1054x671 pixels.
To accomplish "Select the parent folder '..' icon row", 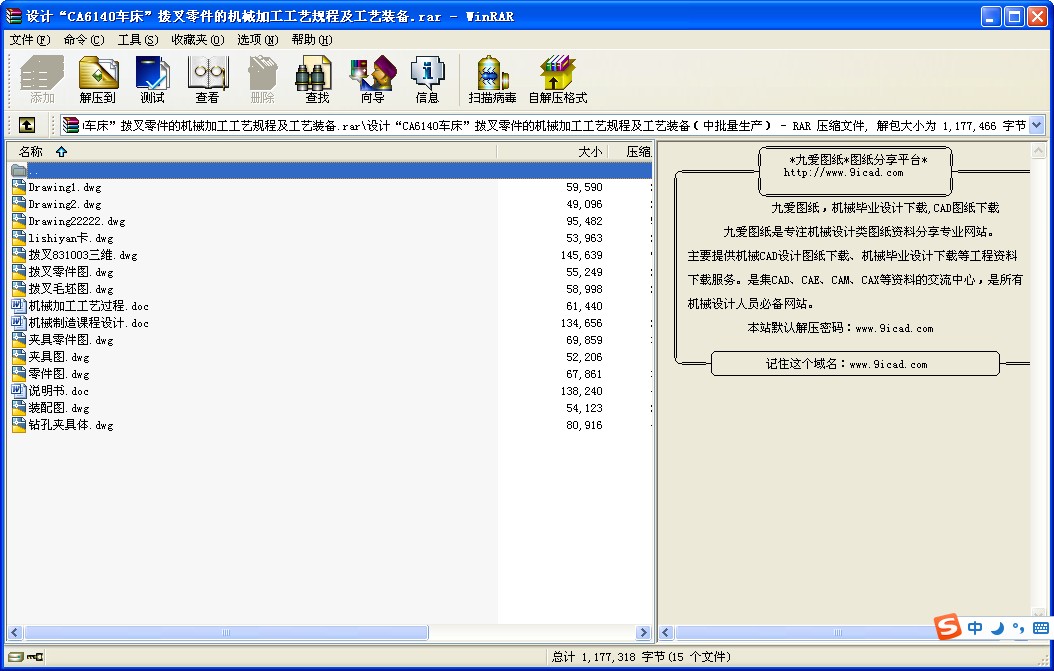I will coord(329,170).
